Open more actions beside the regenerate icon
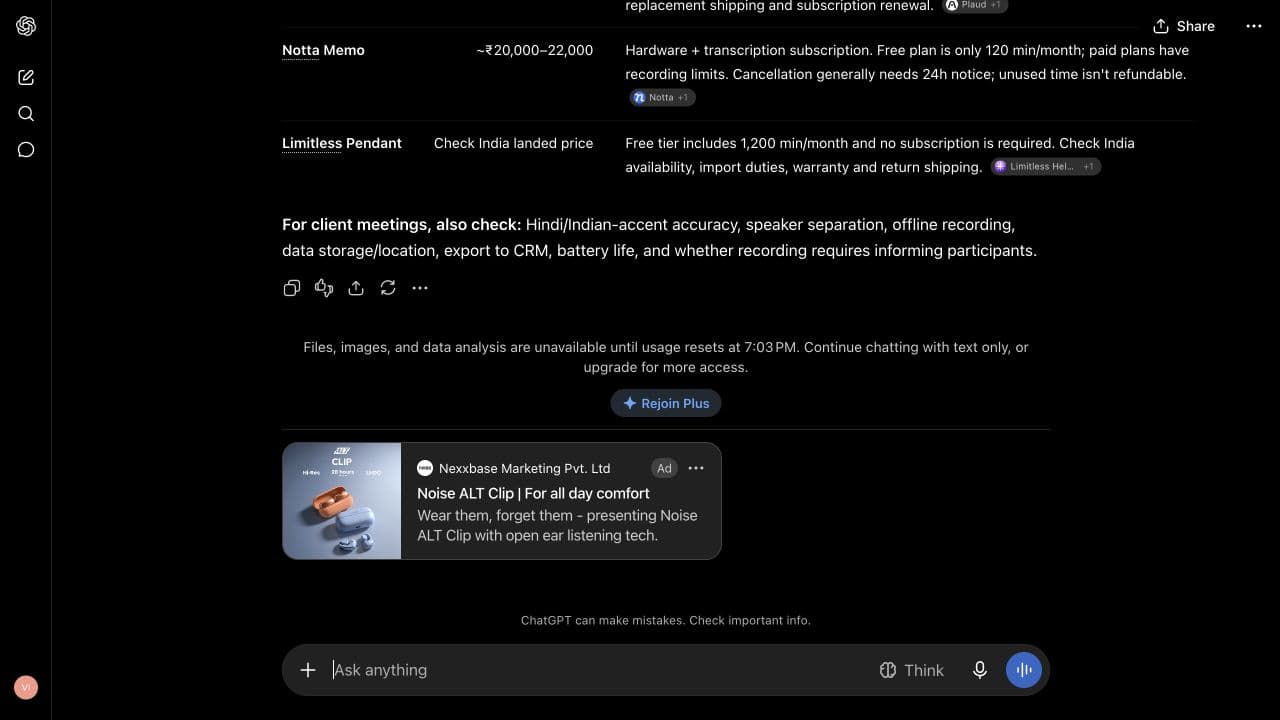The width and height of the screenshot is (1280, 720). 420,288
